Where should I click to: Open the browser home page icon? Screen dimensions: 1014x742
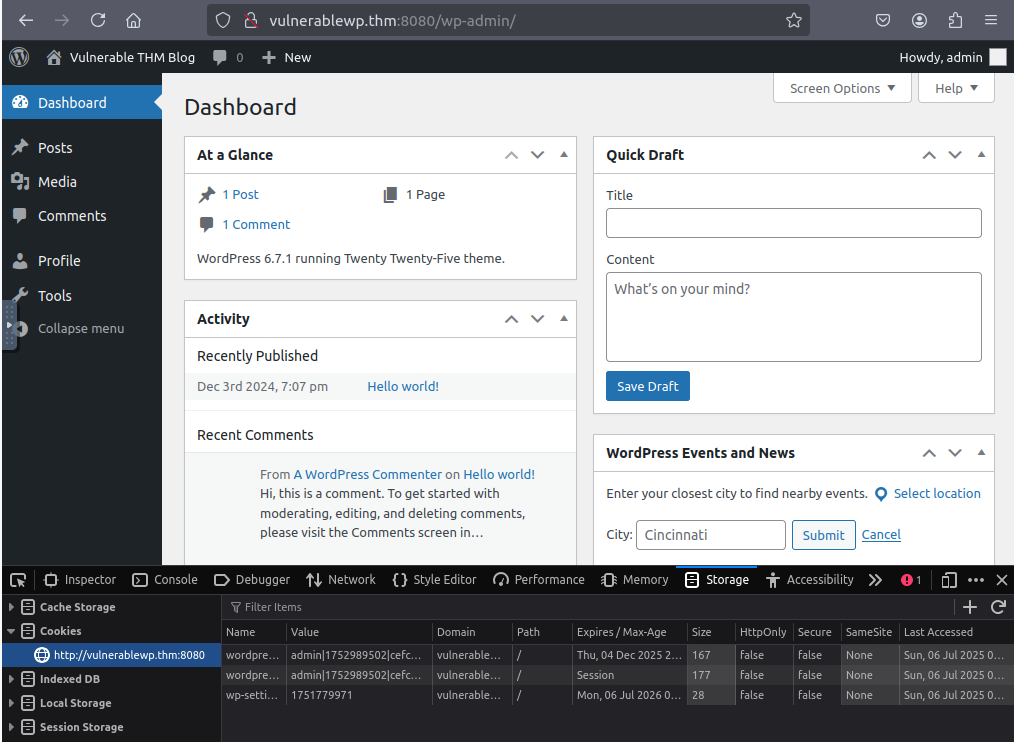133,21
